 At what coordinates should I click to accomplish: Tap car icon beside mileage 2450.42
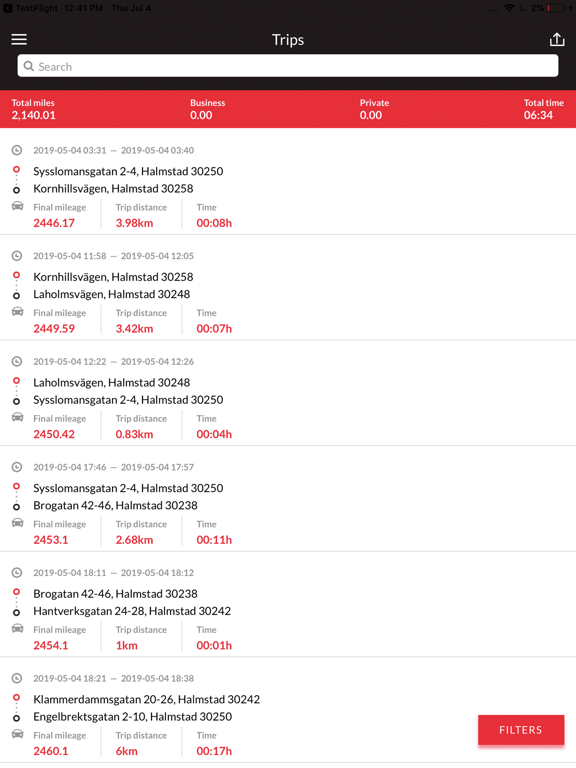click(x=17, y=417)
